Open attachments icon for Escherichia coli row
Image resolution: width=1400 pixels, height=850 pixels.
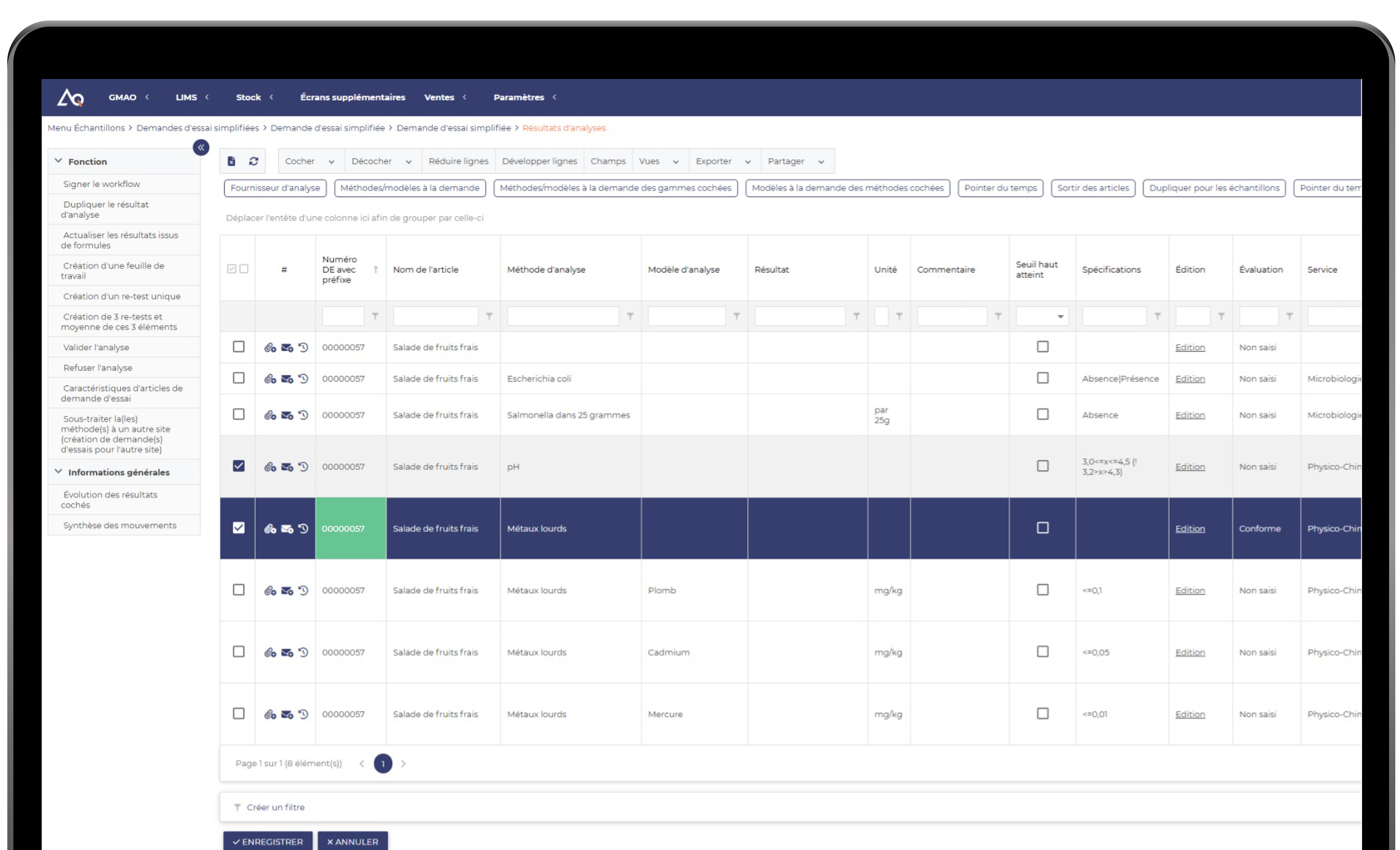270,379
